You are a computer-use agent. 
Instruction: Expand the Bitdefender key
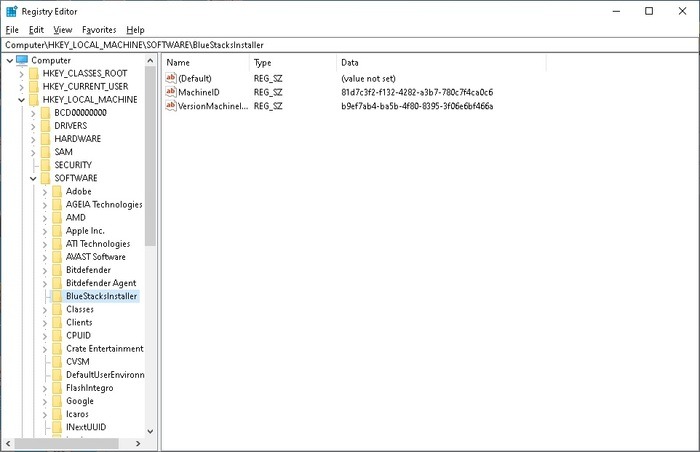tap(44, 270)
